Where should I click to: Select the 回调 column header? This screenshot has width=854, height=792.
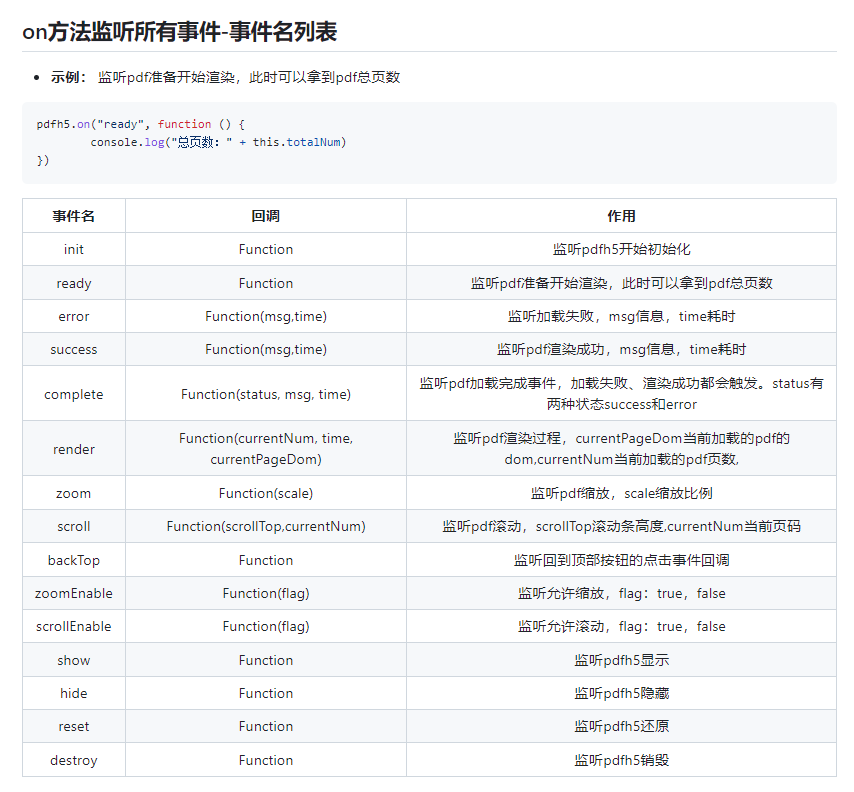[266, 216]
